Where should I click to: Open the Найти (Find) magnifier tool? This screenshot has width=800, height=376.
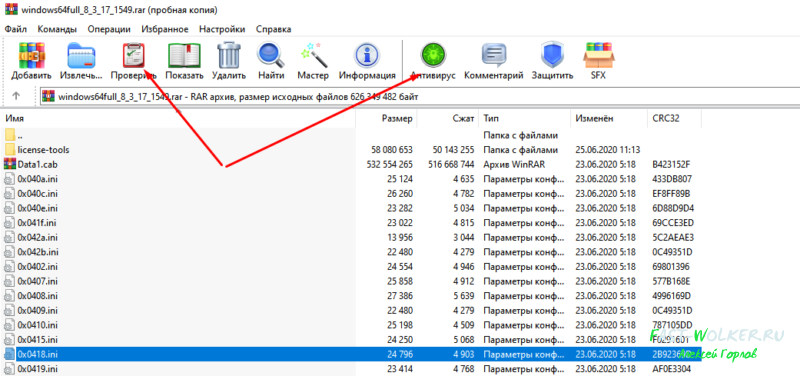click(271, 56)
